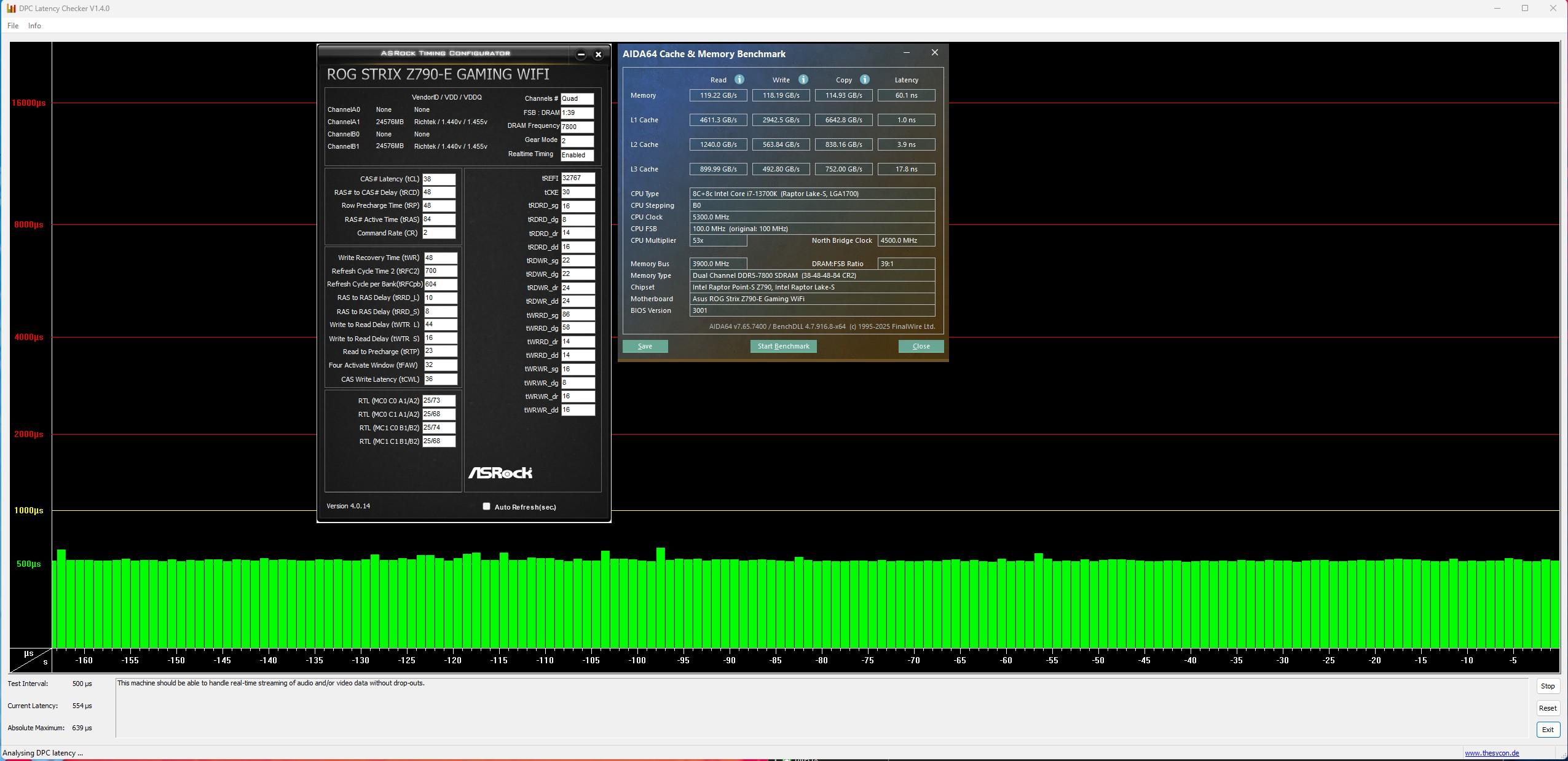
Task: Enable the Auto Refresh(sec) checkbox
Action: tap(486, 507)
